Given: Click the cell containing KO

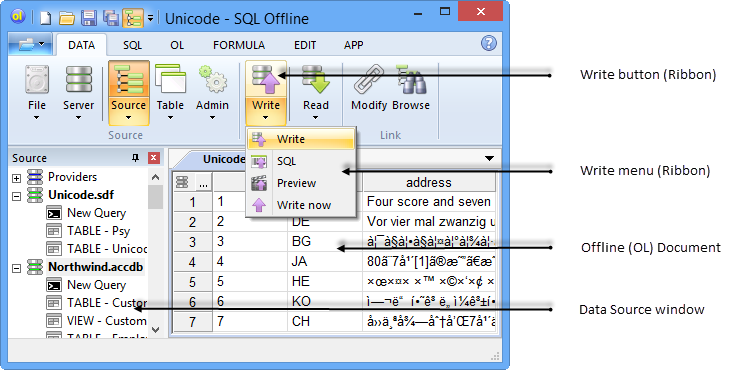Looking at the screenshot, I should (x=325, y=301).
